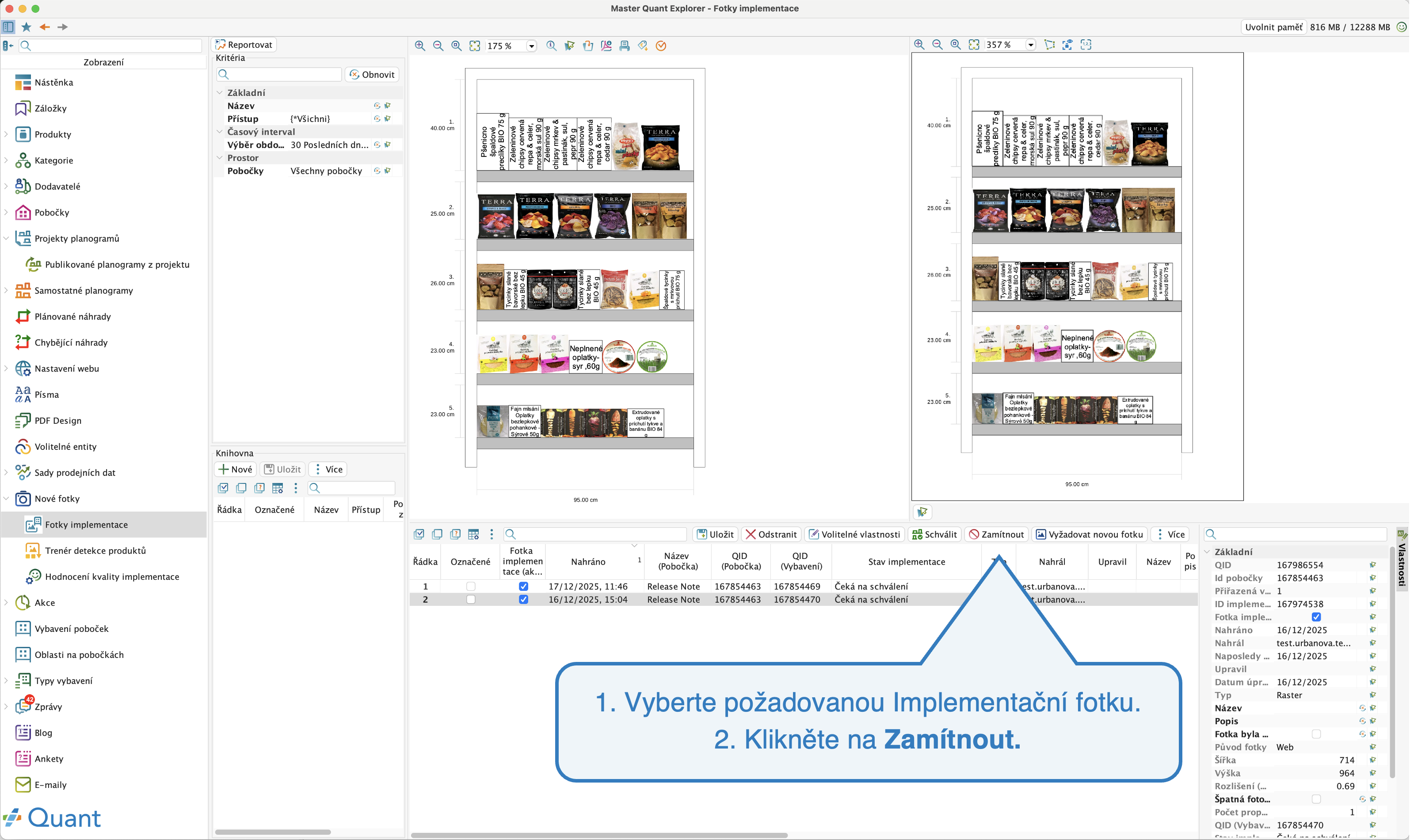The image size is (1410, 840).
Task: Click the detection visibility eye icon
Action: 1067,45
